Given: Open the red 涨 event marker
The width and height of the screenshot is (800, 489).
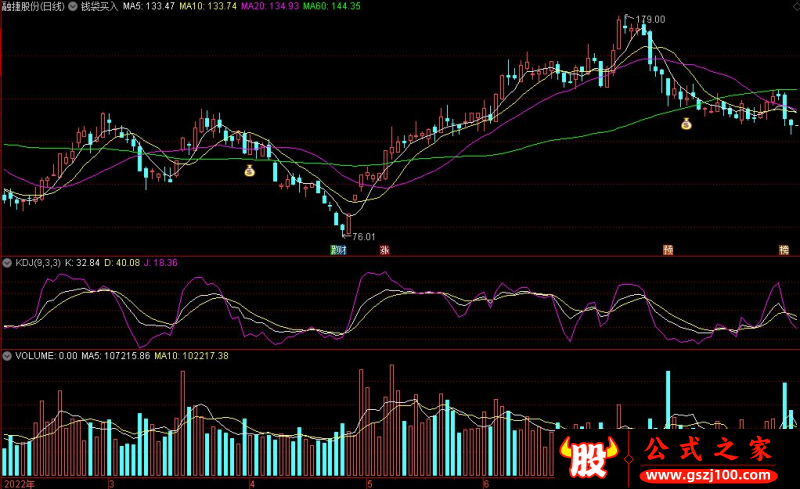Looking at the screenshot, I should pyautogui.click(x=384, y=250).
